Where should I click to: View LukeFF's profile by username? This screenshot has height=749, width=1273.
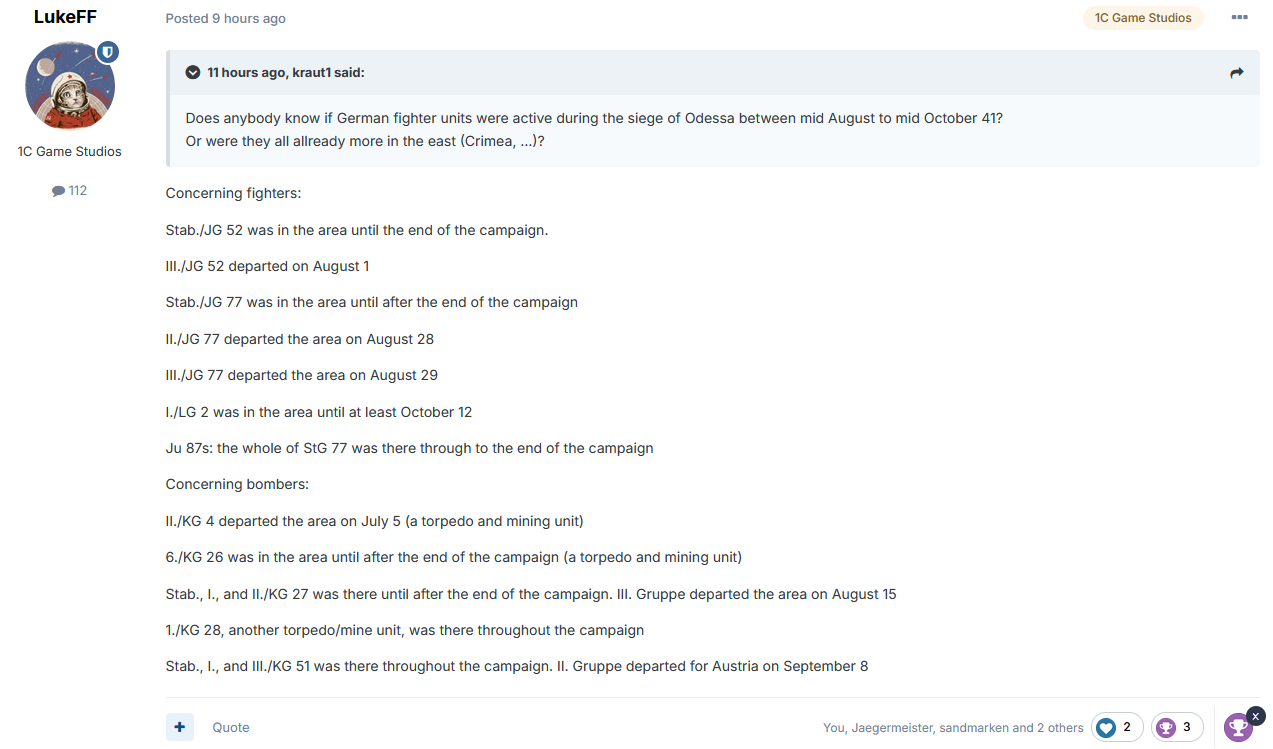coord(65,17)
